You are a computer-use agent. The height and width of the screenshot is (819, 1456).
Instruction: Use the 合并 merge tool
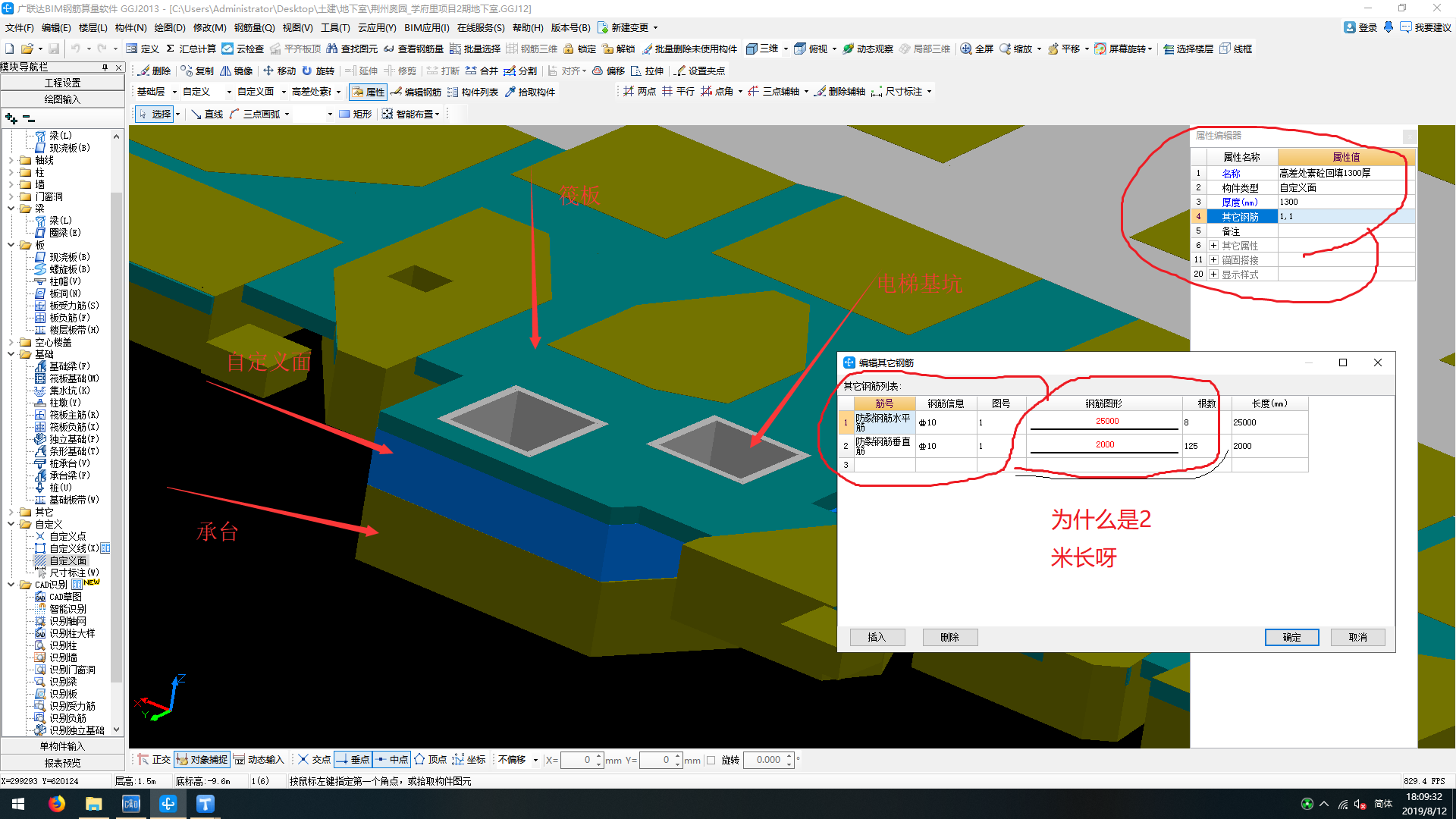pos(482,71)
